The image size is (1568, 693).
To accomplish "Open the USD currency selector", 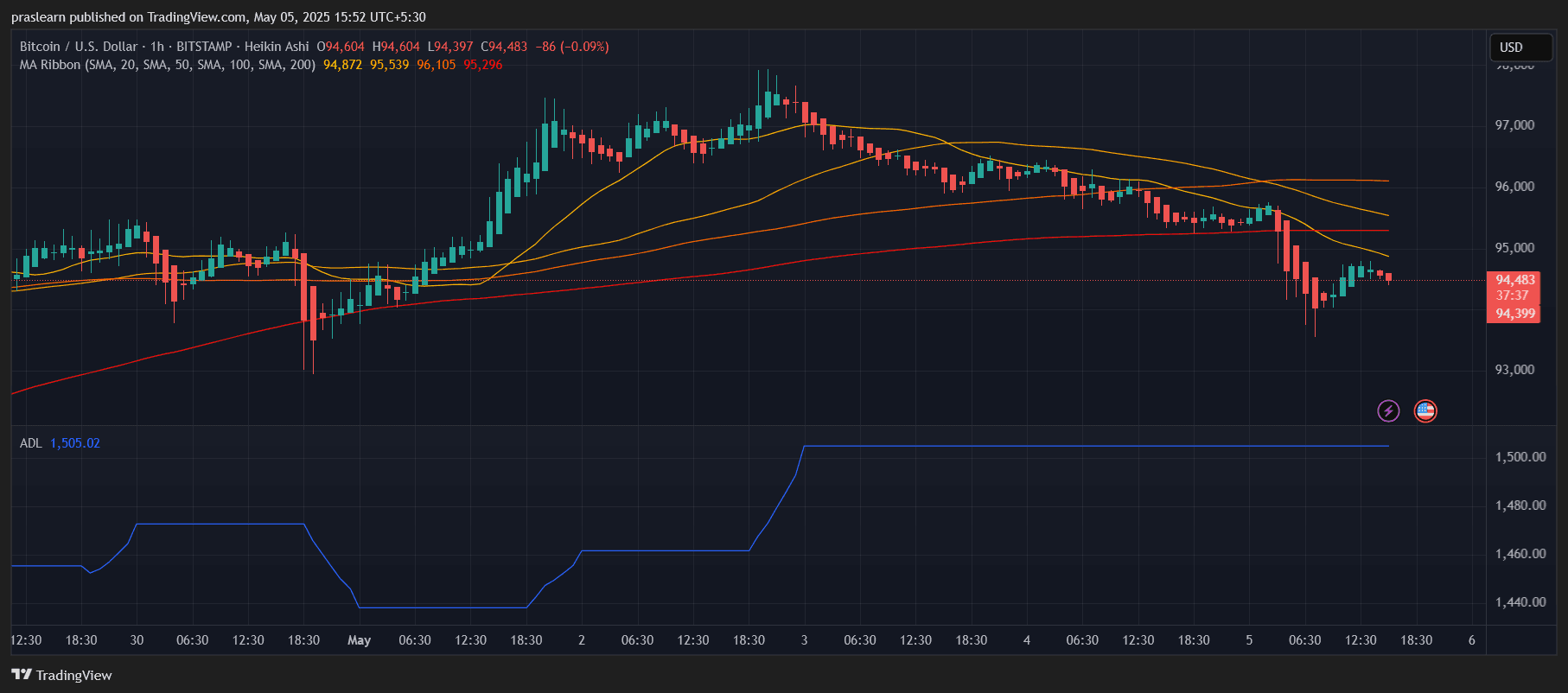I will [x=1521, y=48].
